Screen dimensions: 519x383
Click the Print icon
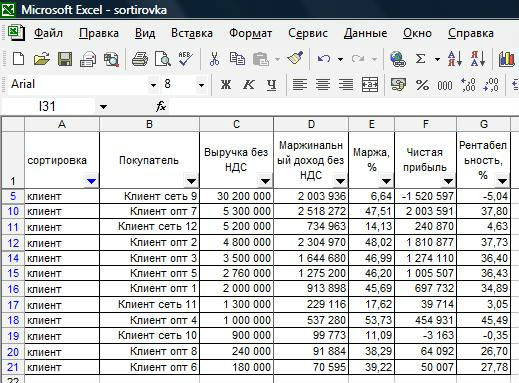click(140, 59)
